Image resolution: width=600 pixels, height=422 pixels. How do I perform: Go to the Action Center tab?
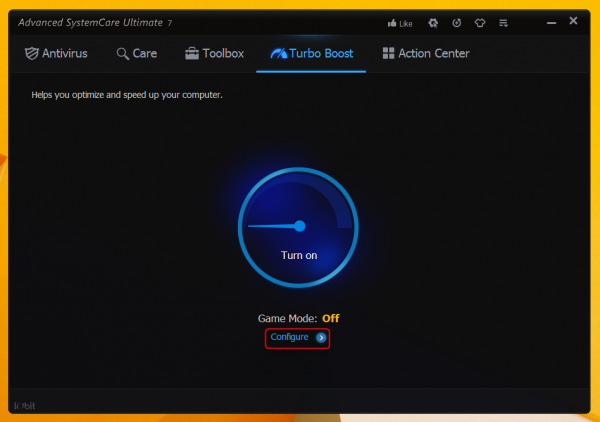[426, 54]
